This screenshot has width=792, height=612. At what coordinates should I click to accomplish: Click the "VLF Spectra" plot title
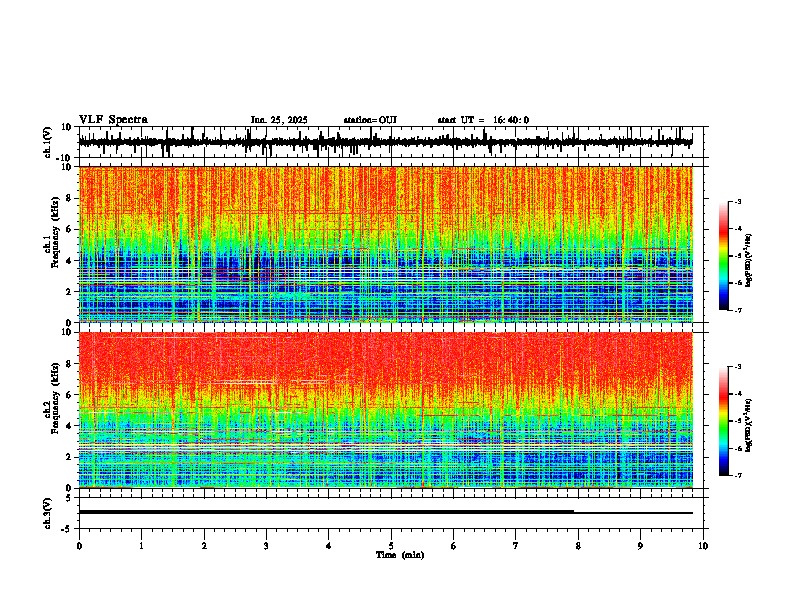point(113,120)
